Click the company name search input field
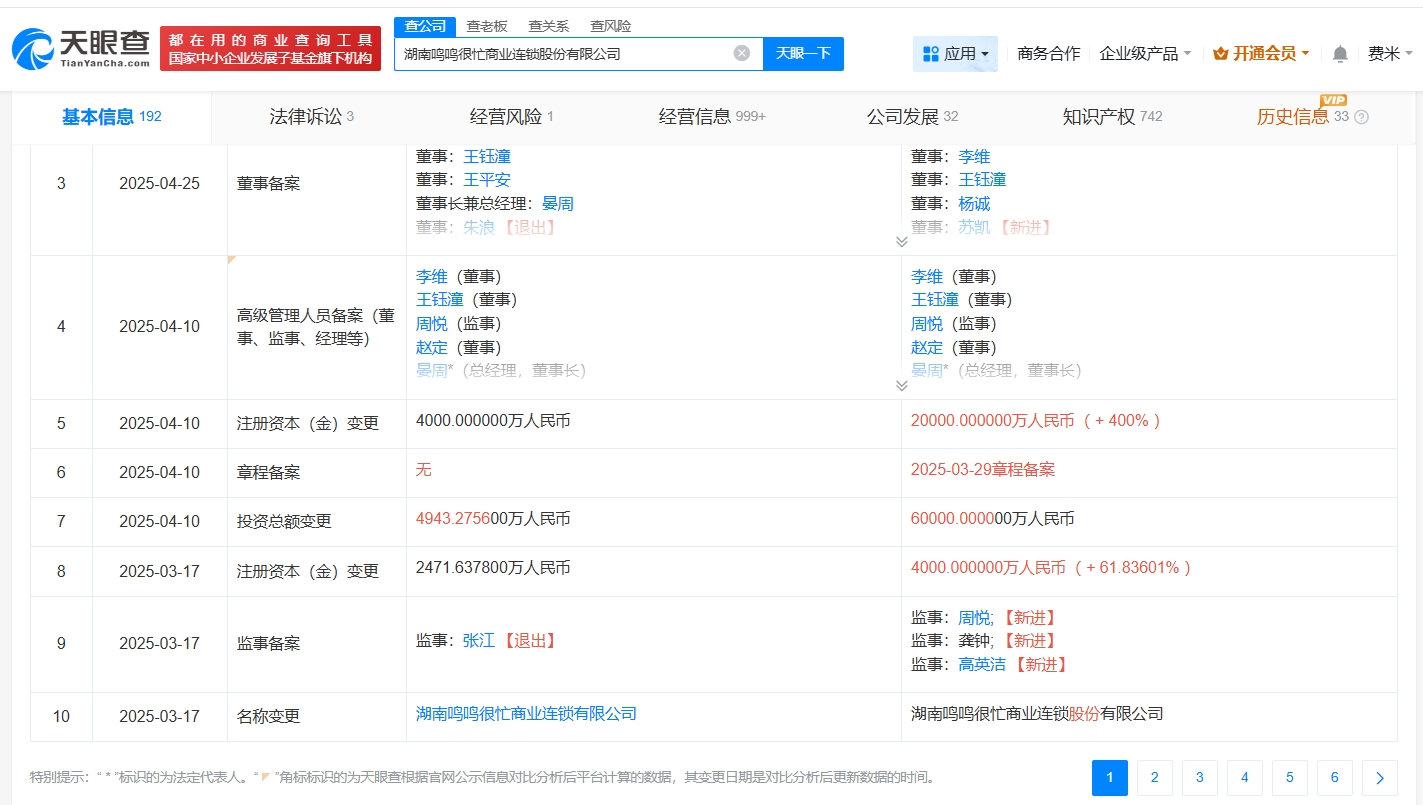1423x805 pixels. (x=565, y=54)
